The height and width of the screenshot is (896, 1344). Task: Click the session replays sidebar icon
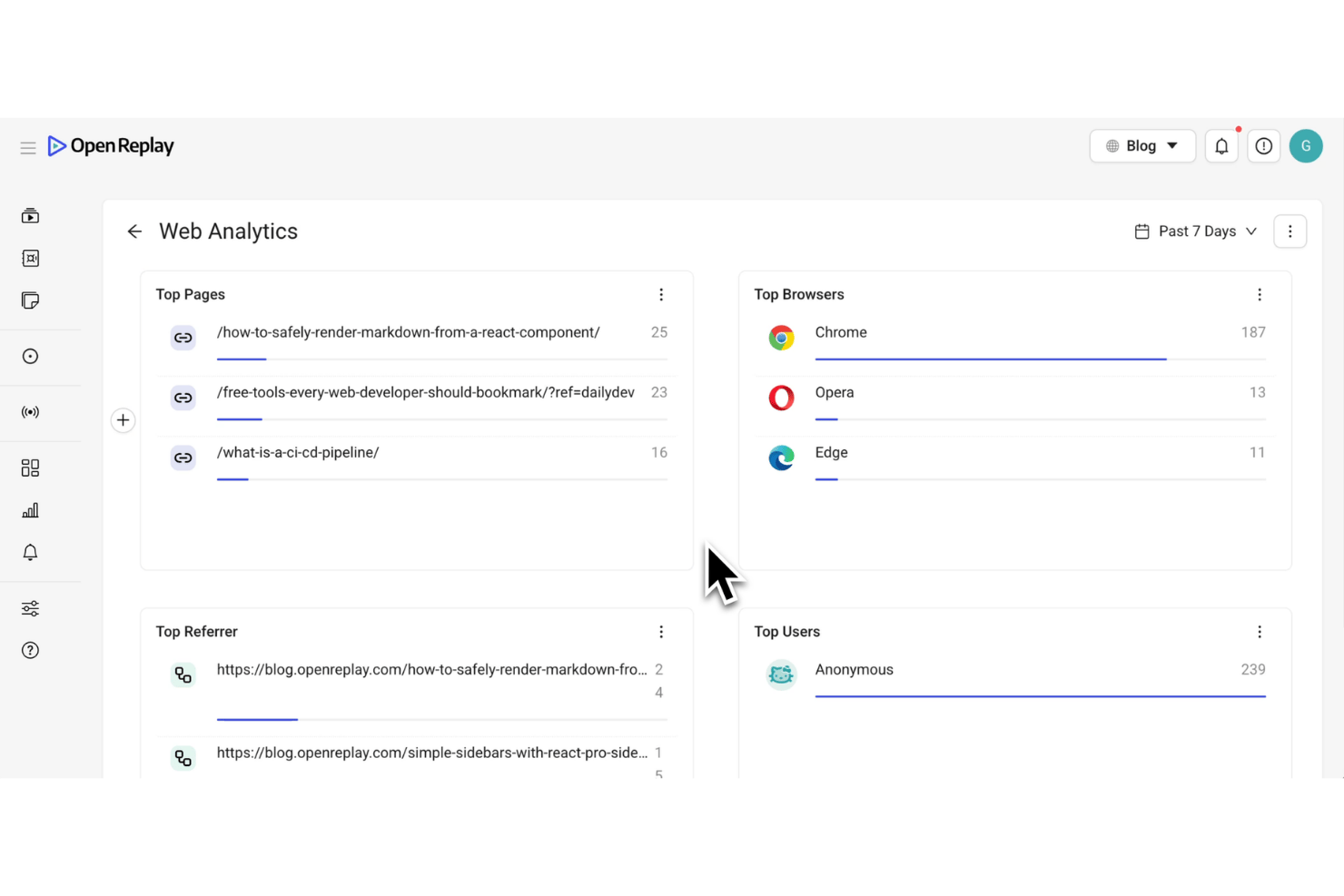(x=30, y=216)
